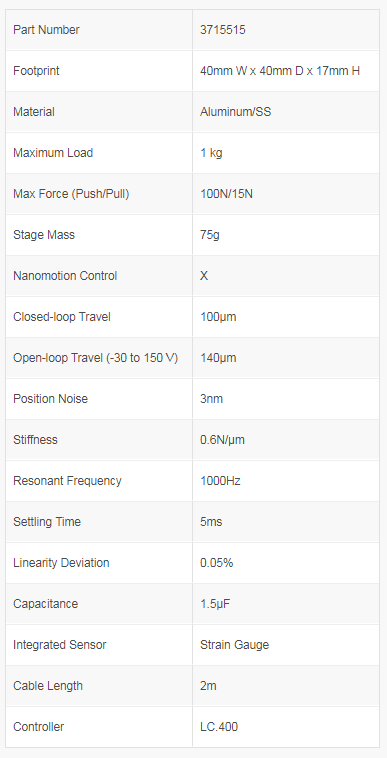The image size is (387, 758).
Task: Click the Resonant Frequency label
Action: click(x=67, y=481)
